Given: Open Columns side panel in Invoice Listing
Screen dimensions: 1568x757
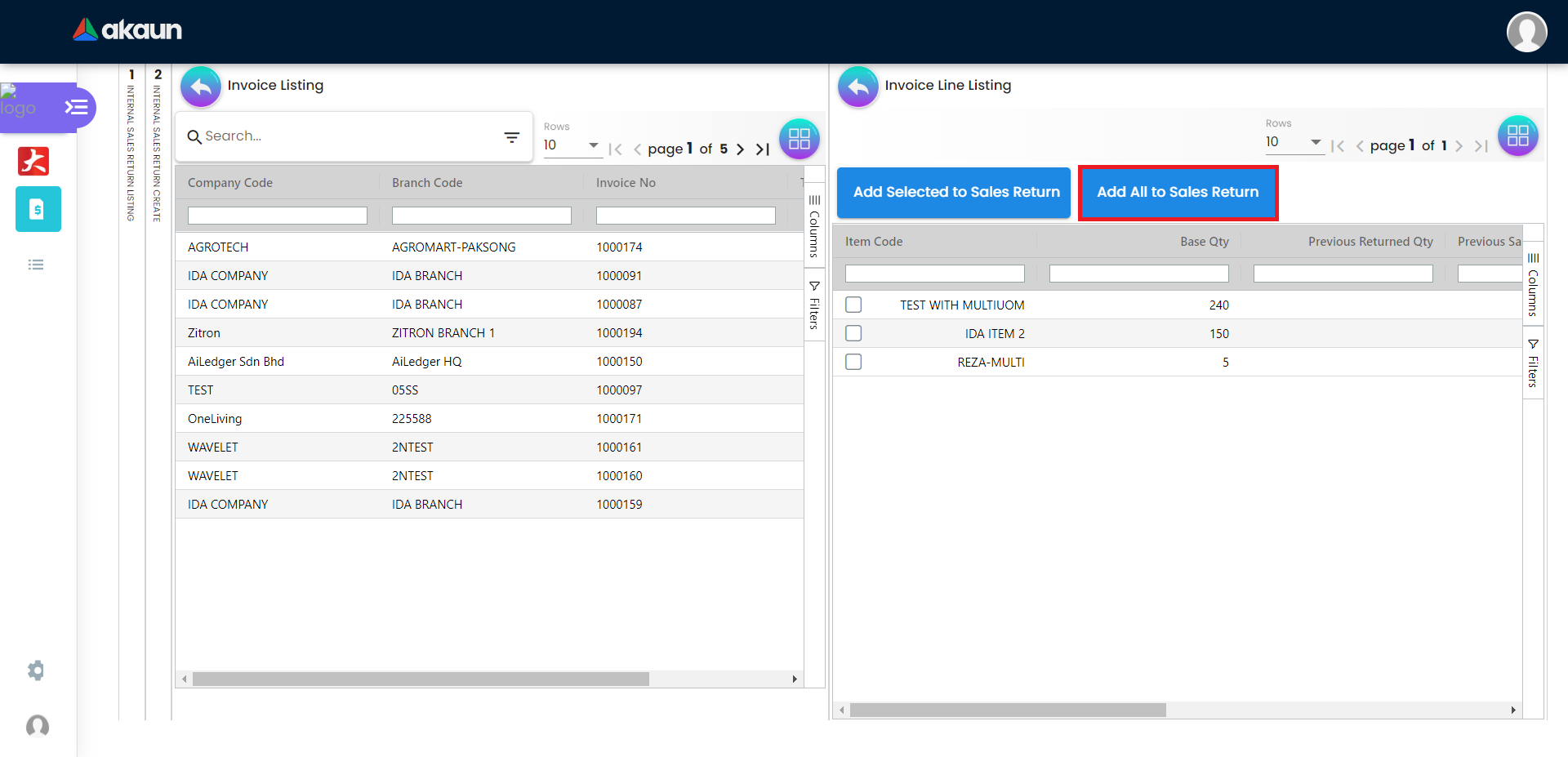Looking at the screenshot, I should click(x=814, y=225).
